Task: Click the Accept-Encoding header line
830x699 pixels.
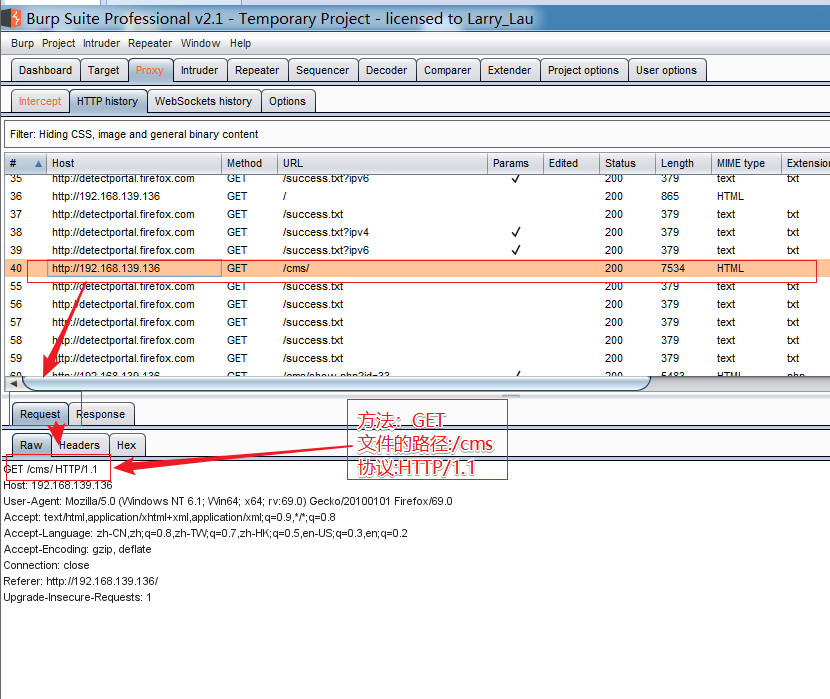Action: [x=77, y=549]
